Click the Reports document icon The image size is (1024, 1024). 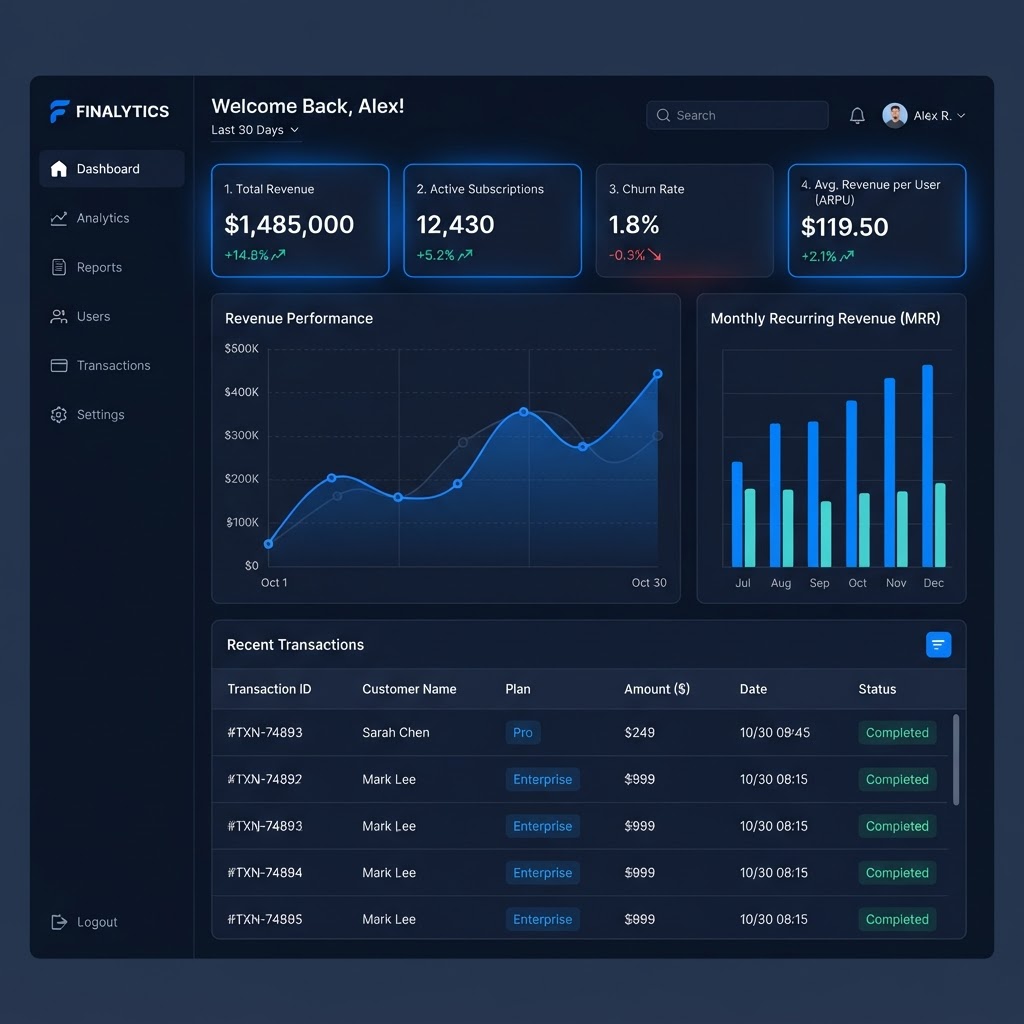pyautogui.click(x=59, y=267)
